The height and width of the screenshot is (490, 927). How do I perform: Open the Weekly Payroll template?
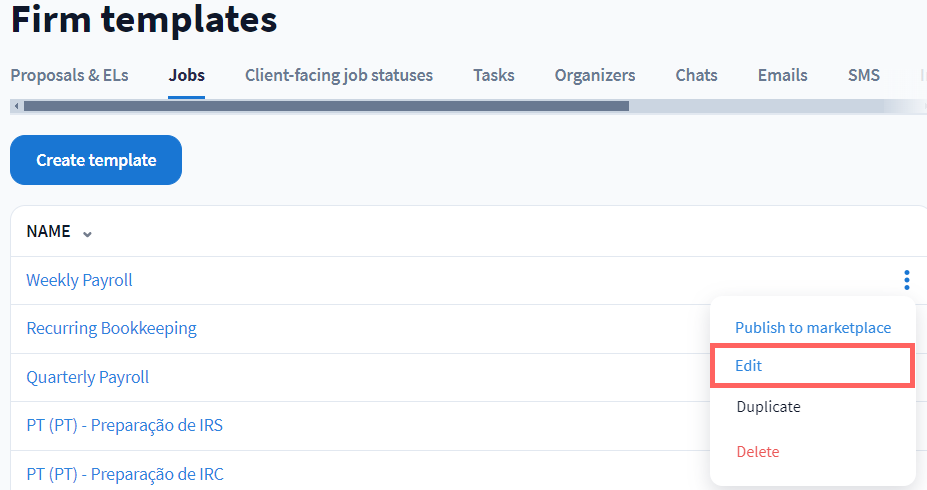(79, 280)
